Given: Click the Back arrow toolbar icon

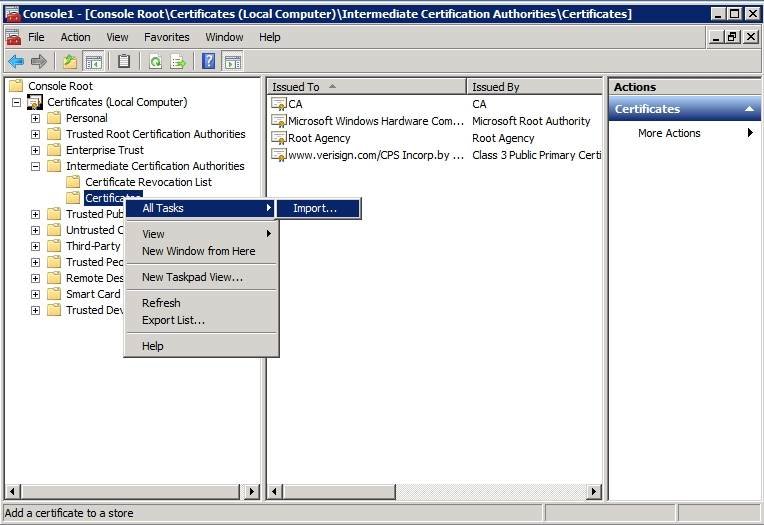Looking at the screenshot, I should point(16,61).
